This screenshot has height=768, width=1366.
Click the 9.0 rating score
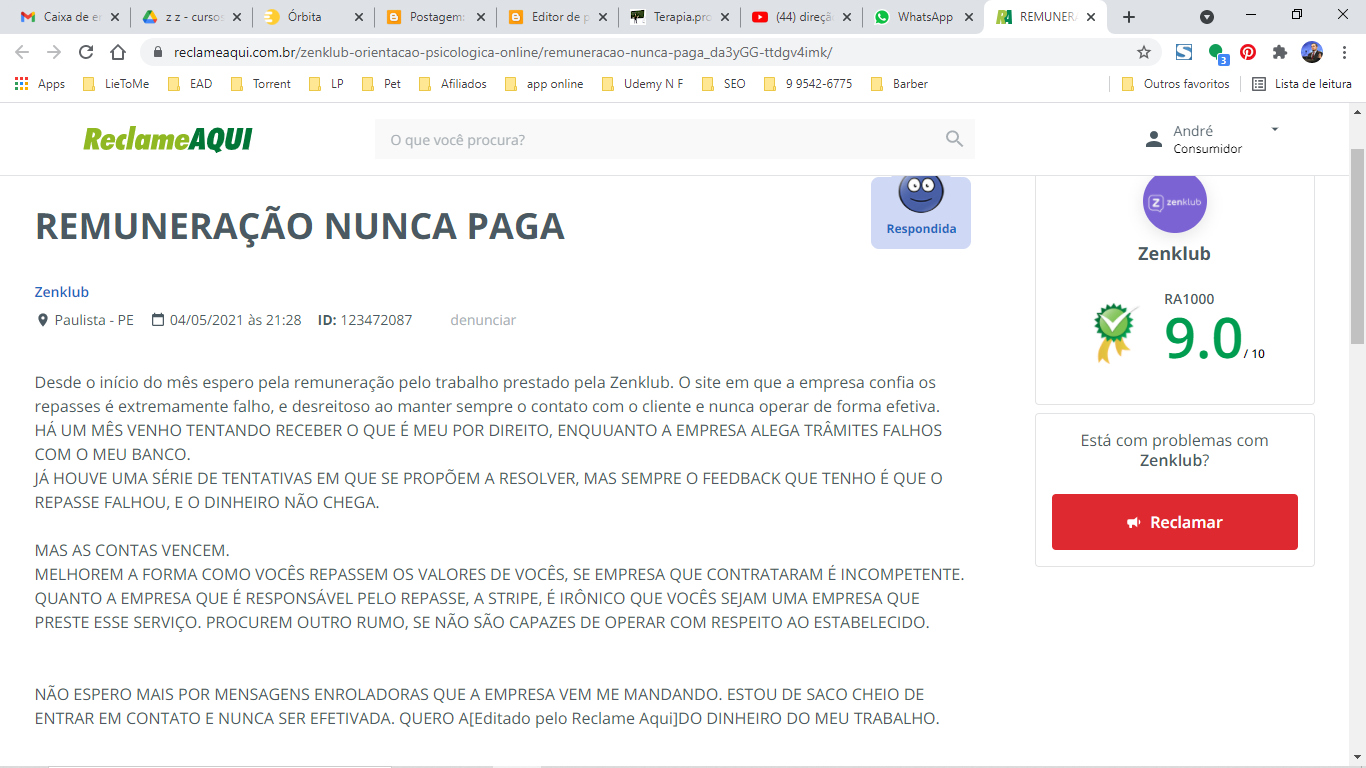[1203, 338]
